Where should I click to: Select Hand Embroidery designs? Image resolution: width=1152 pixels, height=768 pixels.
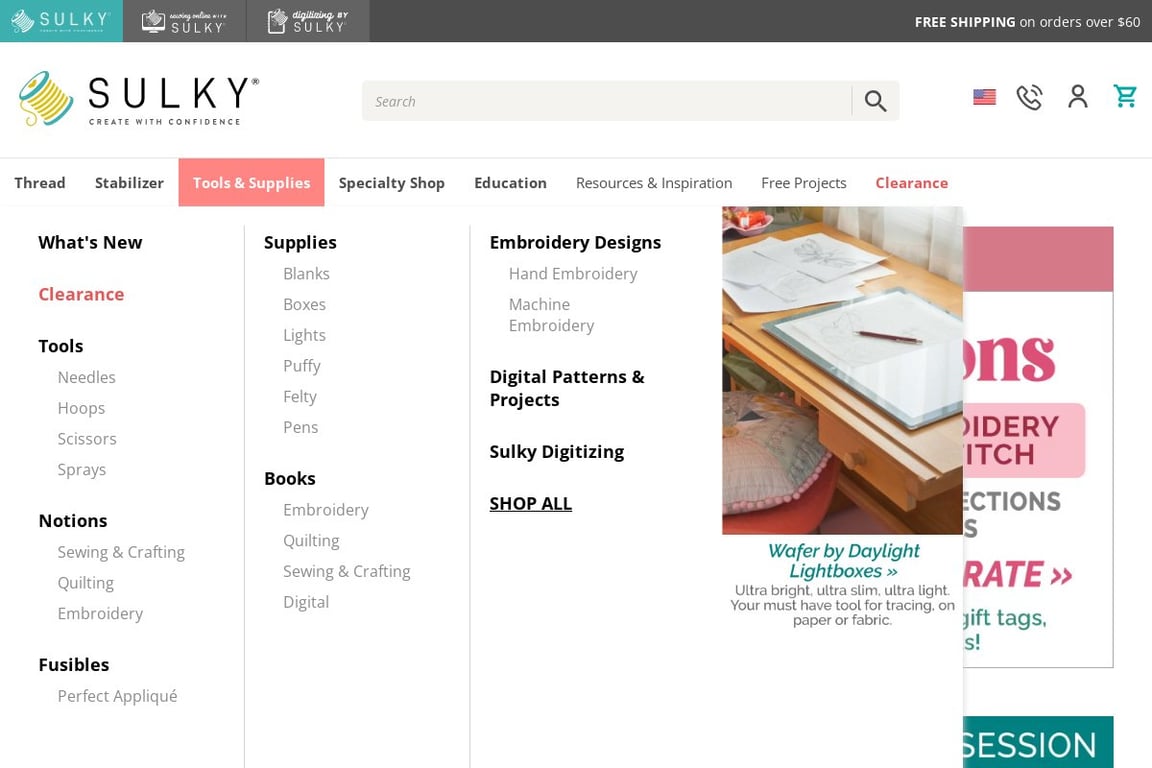point(573,273)
